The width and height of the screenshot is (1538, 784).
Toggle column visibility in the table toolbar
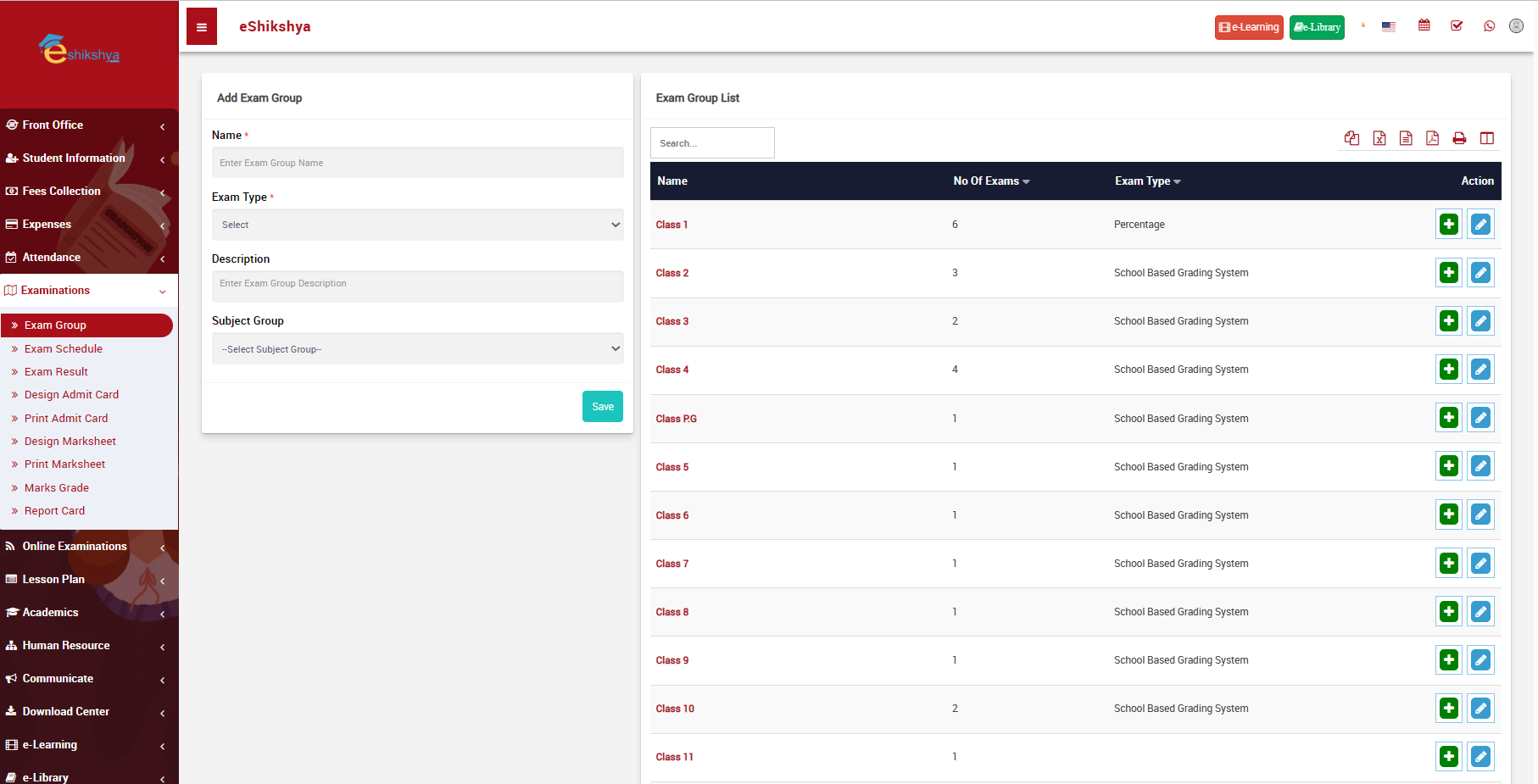point(1486,138)
